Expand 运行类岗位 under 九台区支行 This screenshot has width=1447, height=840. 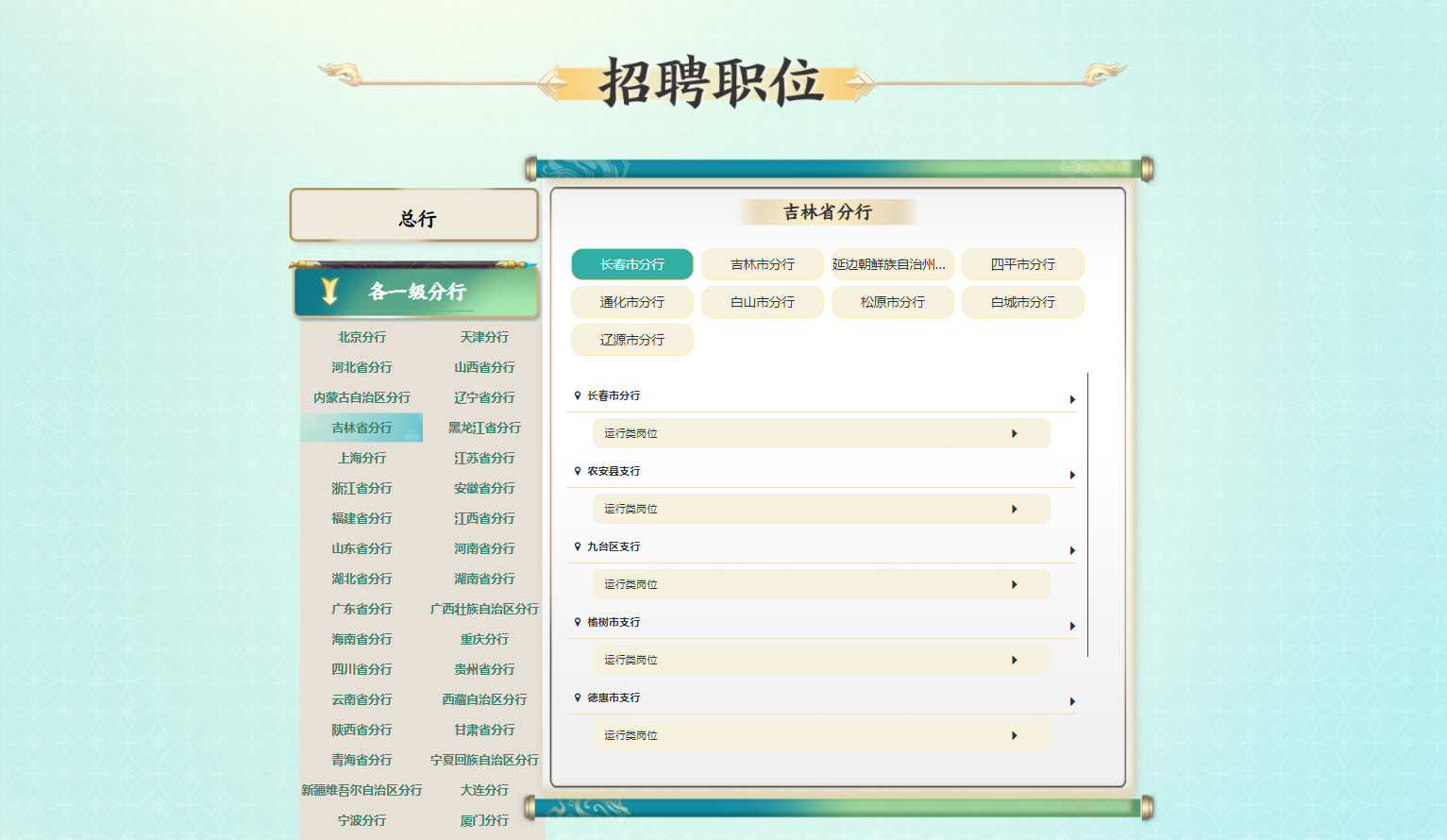821,584
